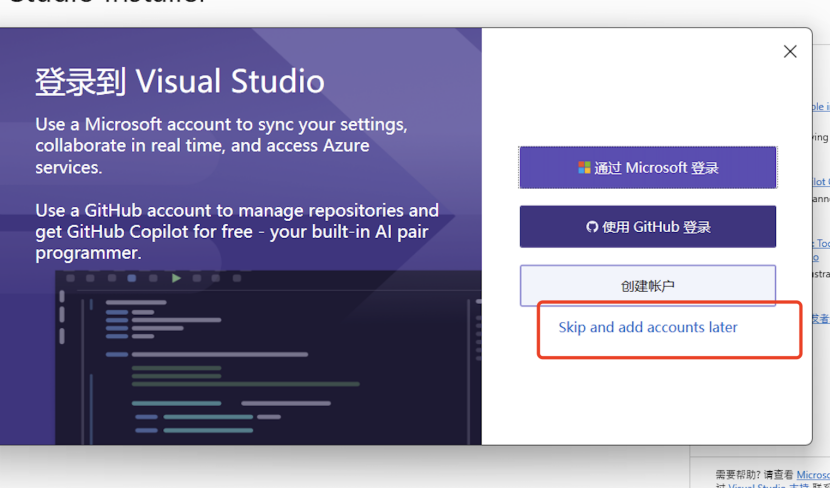Open the partially hidden Too link
Screen dimensions: 830x488
tap(822, 243)
